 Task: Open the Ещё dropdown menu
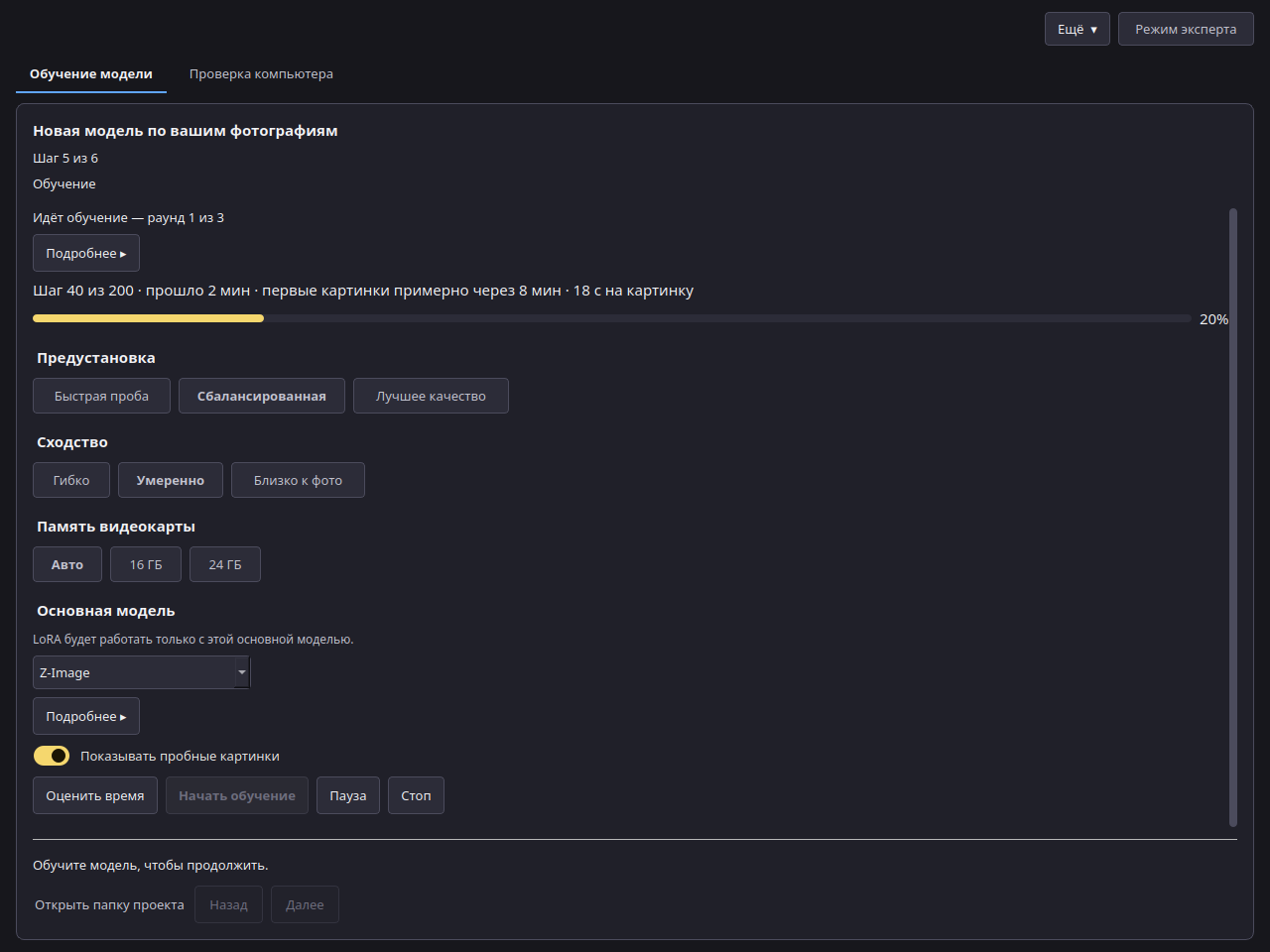[1077, 29]
